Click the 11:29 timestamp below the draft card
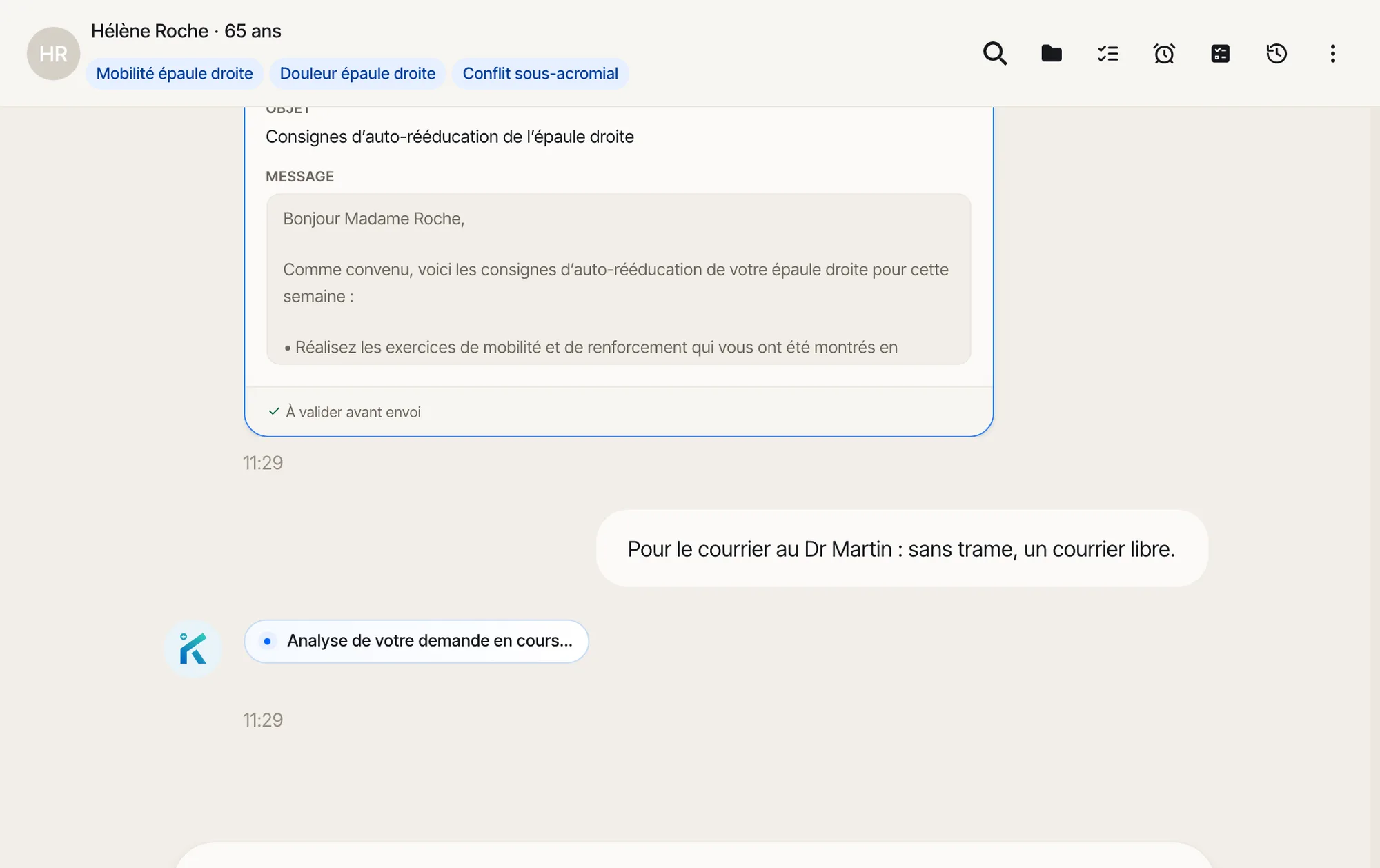Image resolution: width=1380 pixels, height=868 pixels. tap(263, 463)
